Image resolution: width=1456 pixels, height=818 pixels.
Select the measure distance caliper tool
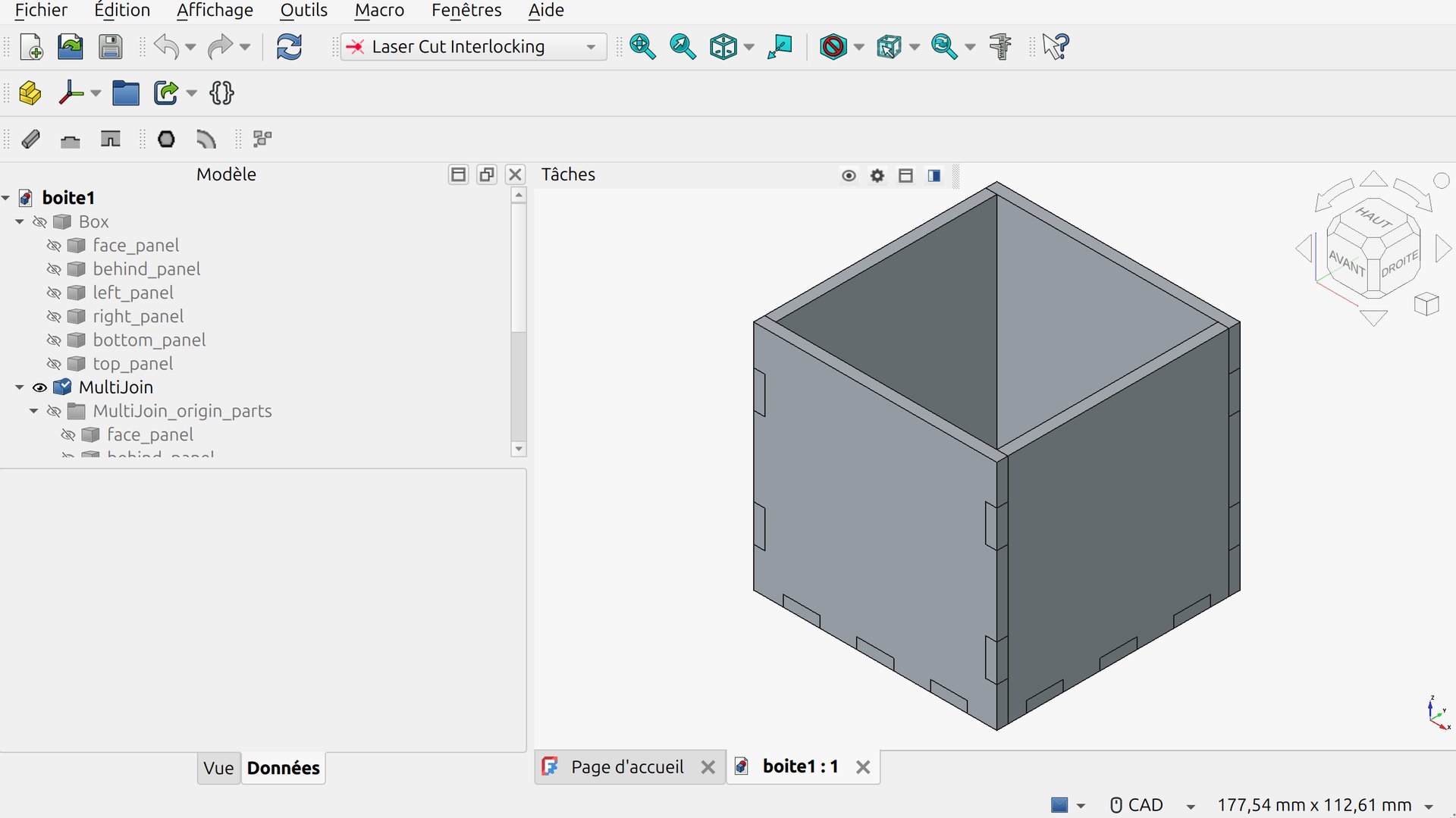(x=1000, y=47)
